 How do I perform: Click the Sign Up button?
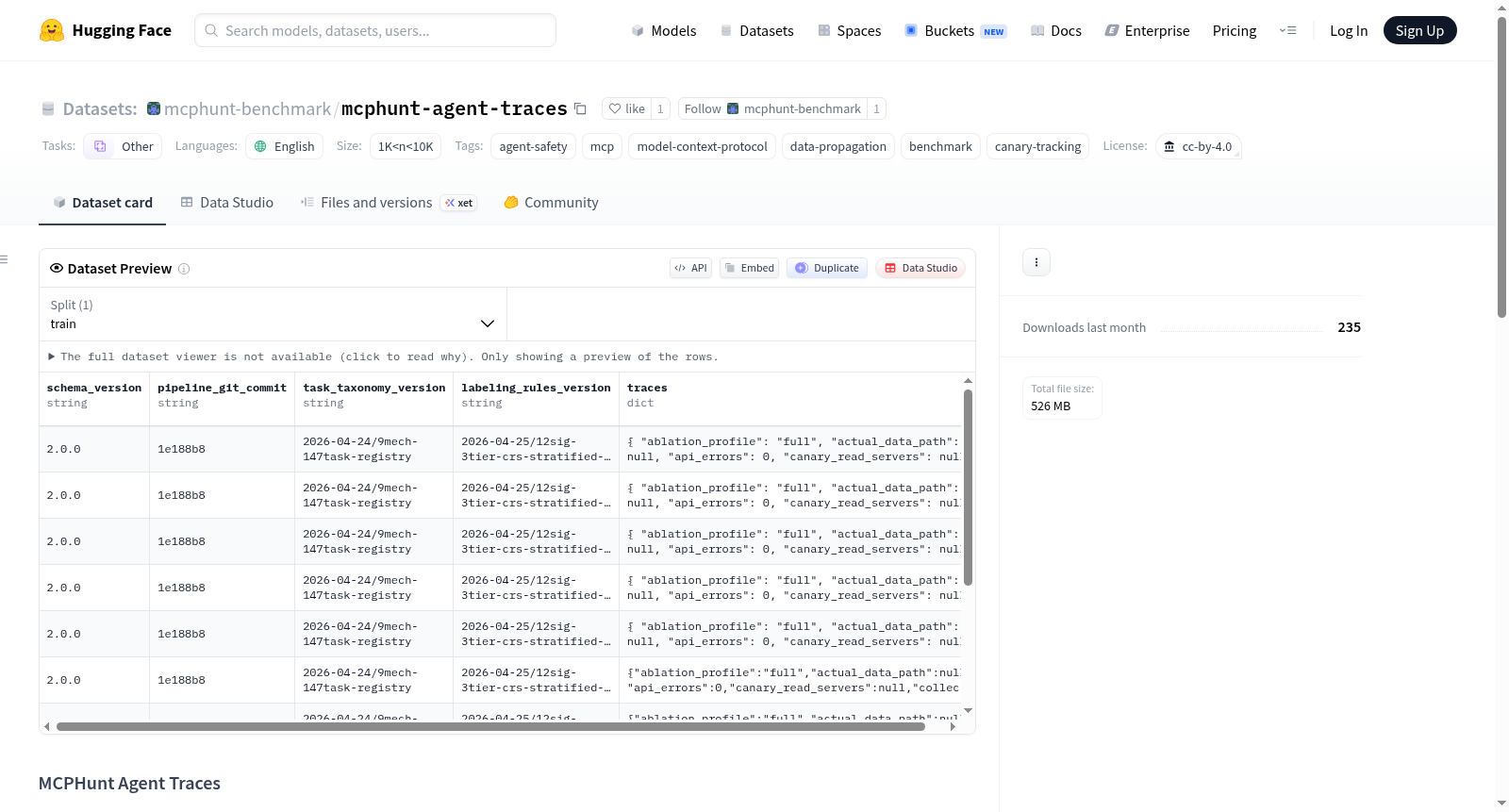point(1419,30)
